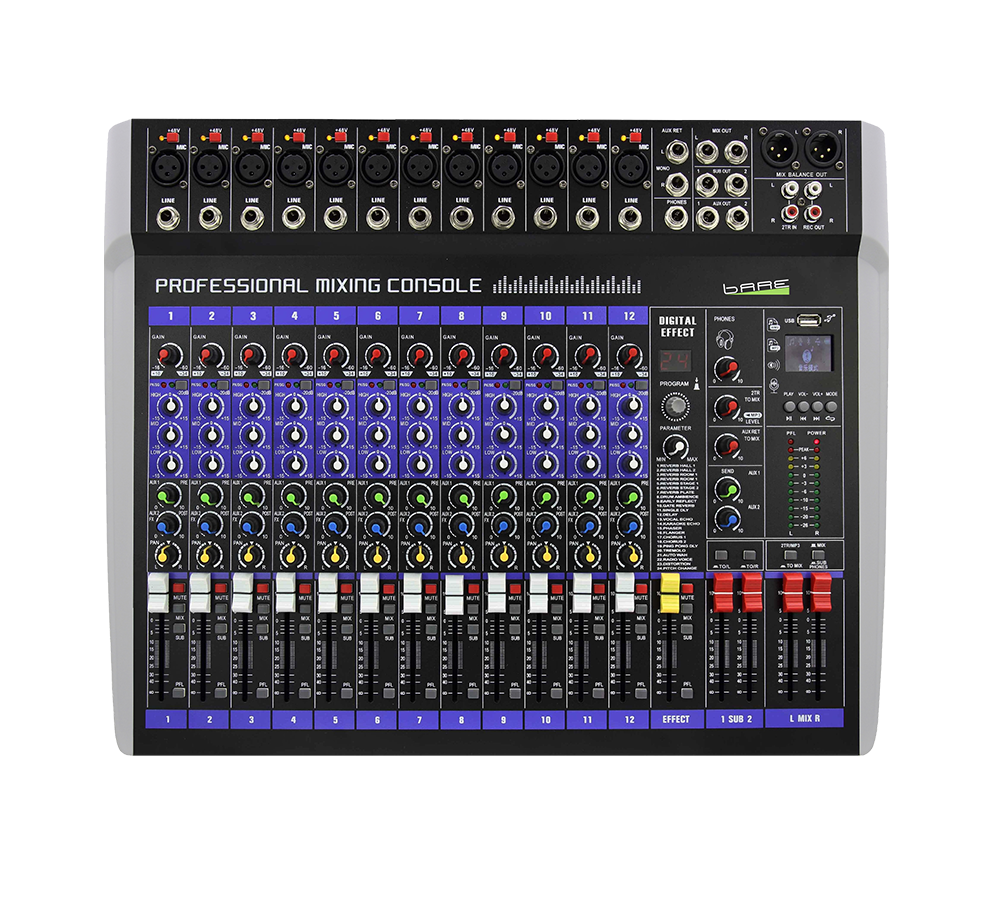Image resolution: width=987 pixels, height=898 pixels.
Task: Click channel 1 white fader cap
Action: [157, 593]
